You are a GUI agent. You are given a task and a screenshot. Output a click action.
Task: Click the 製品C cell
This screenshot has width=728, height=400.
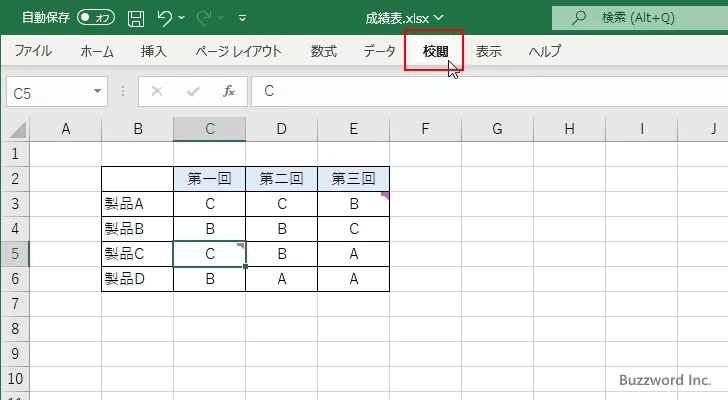tap(137, 254)
